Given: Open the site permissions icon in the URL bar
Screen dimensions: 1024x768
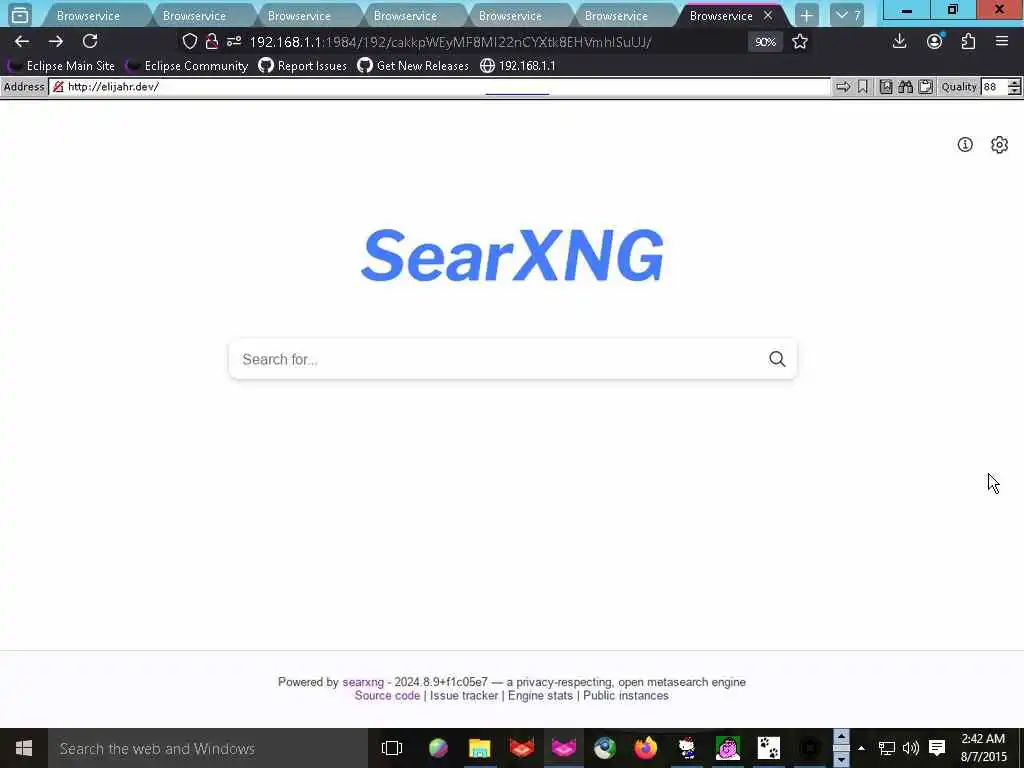Looking at the screenshot, I should 234,42.
